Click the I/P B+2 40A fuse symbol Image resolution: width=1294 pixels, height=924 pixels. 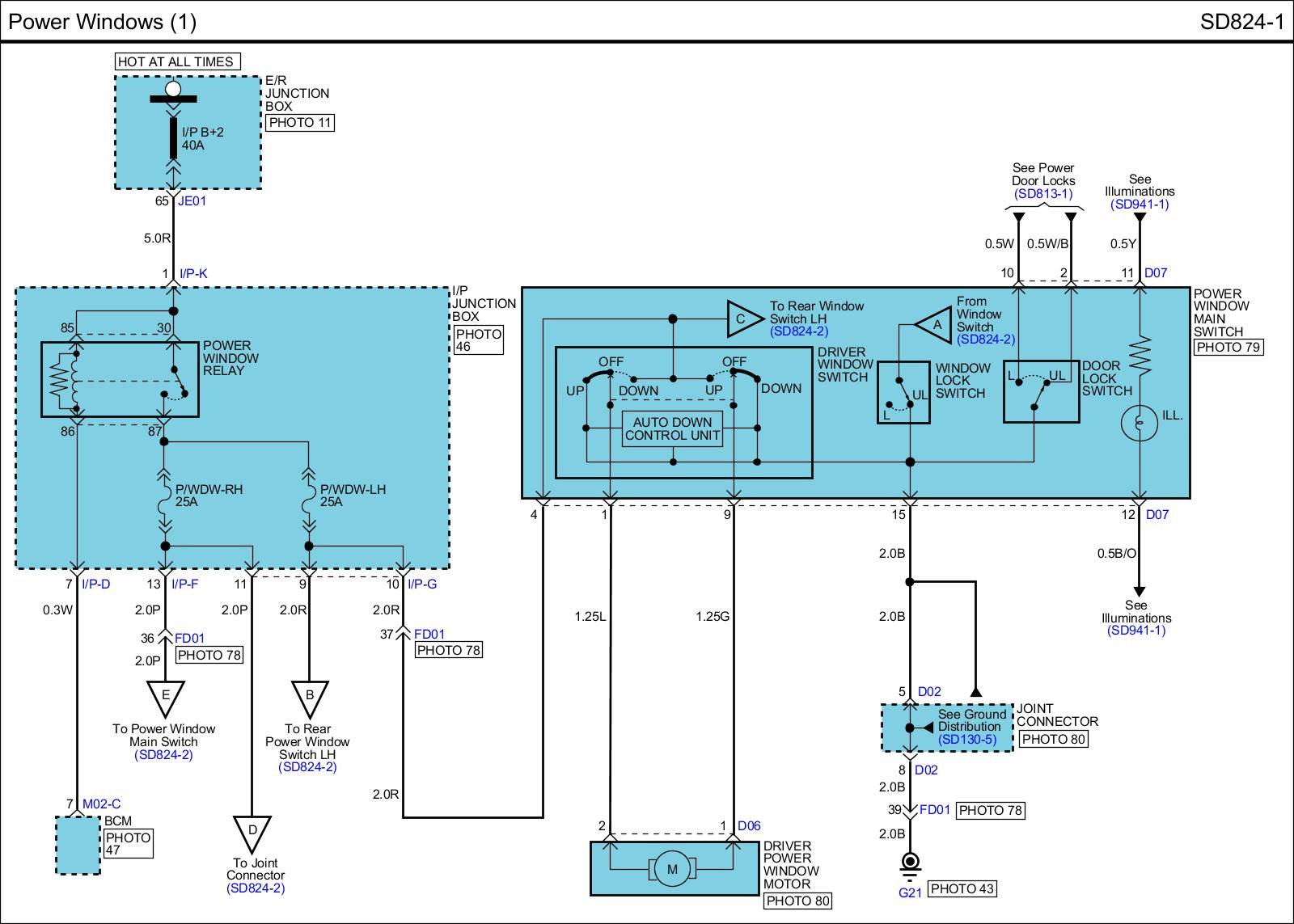click(x=173, y=138)
